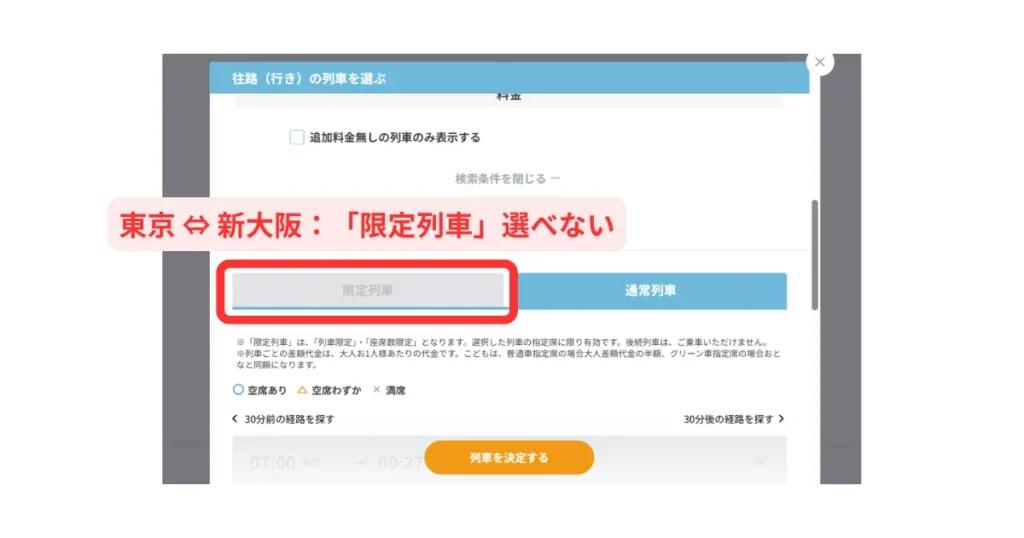This screenshot has height=538, width=1024.
Task: Enable 追加料金無しの列車のみ表示する checkbox
Action: [297, 137]
